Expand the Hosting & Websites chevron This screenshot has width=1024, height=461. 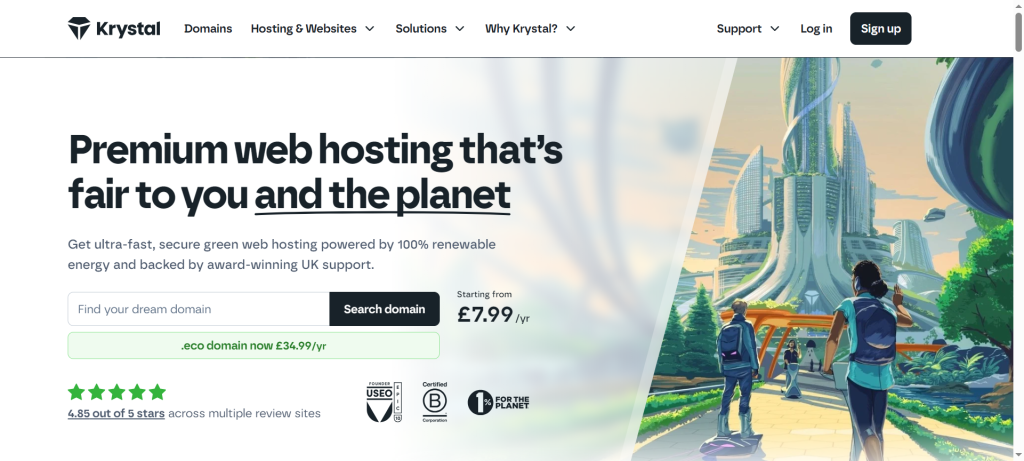370,29
